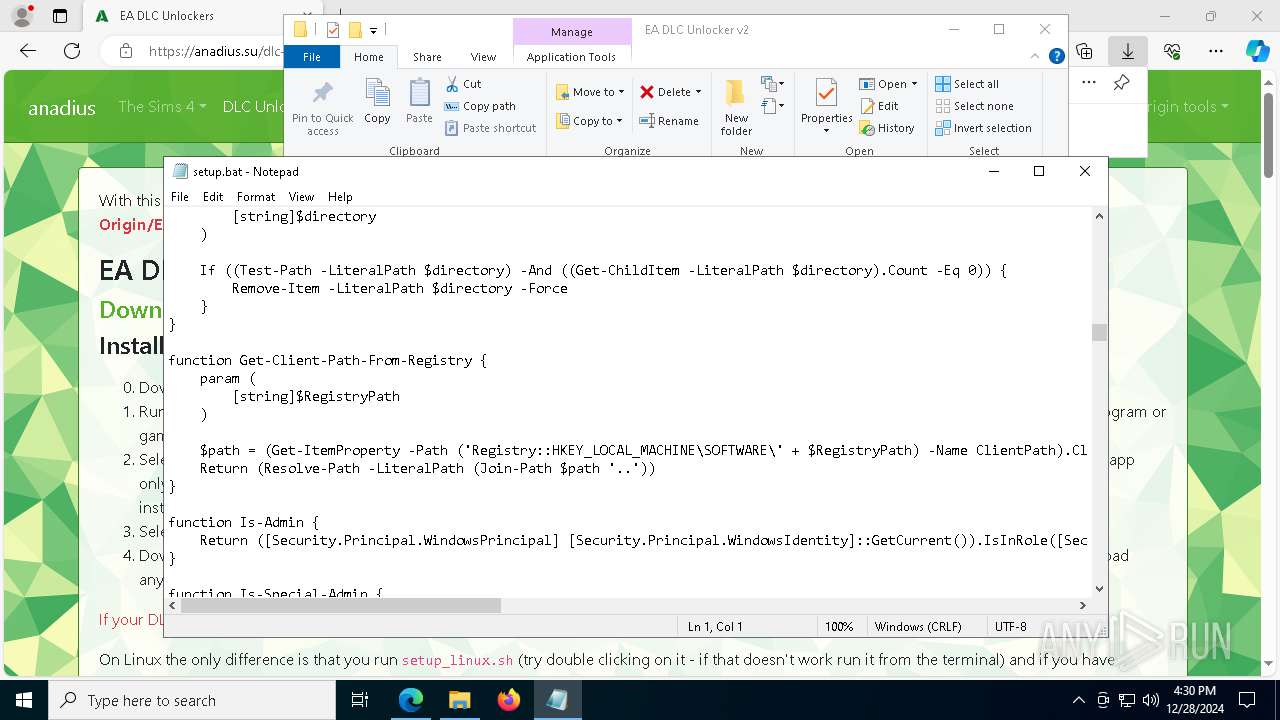Expand The Sims 4 menu on webpage

[x=162, y=106]
